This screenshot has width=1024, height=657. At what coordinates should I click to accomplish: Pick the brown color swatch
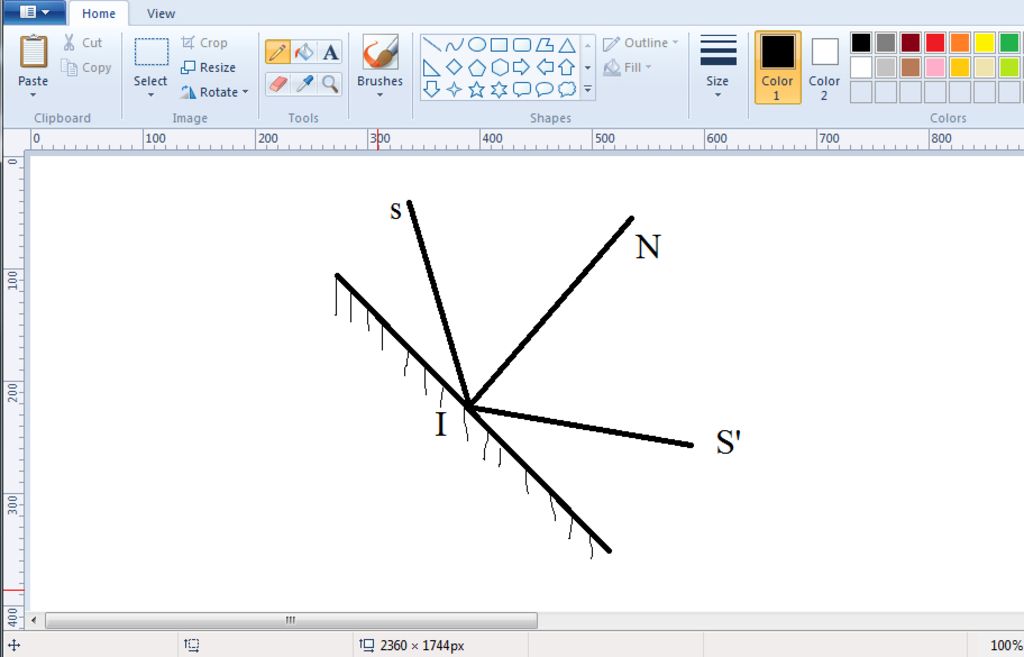coord(910,67)
